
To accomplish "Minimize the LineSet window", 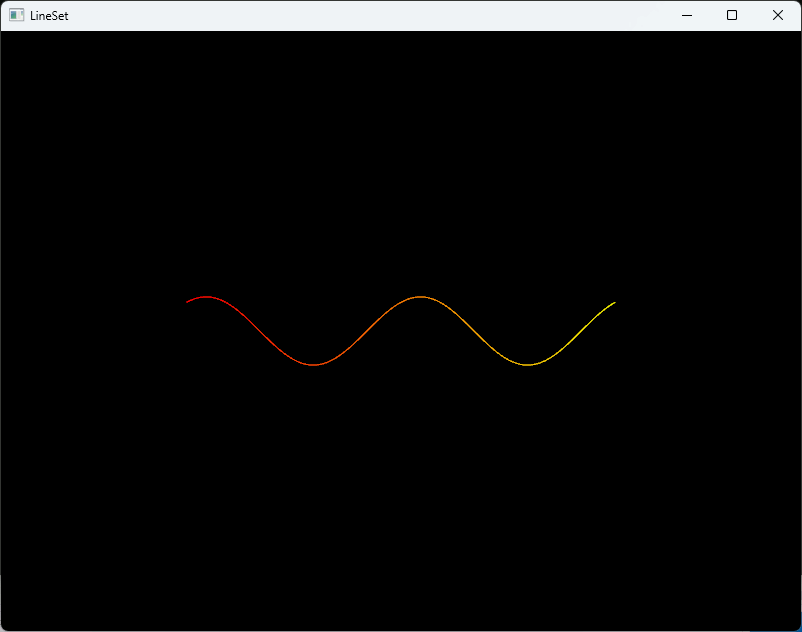I will click(x=687, y=15).
